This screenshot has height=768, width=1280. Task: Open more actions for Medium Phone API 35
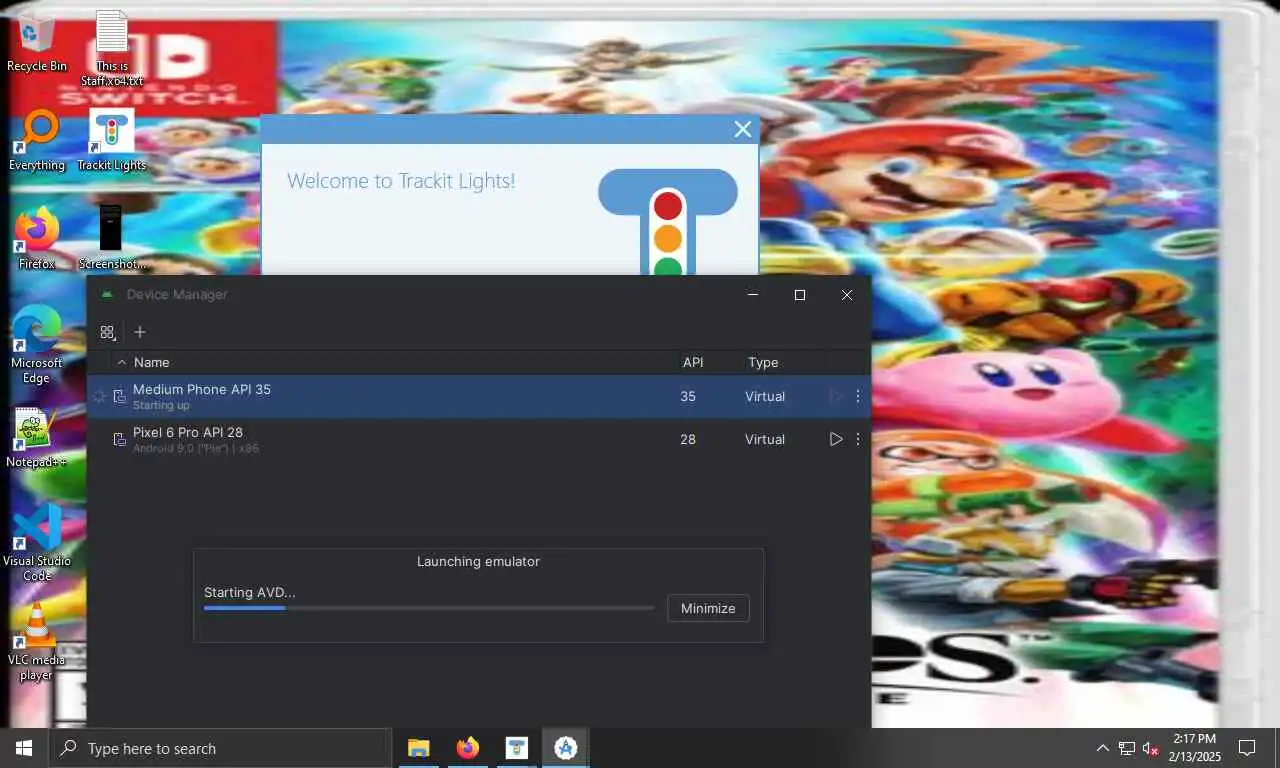[858, 396]
